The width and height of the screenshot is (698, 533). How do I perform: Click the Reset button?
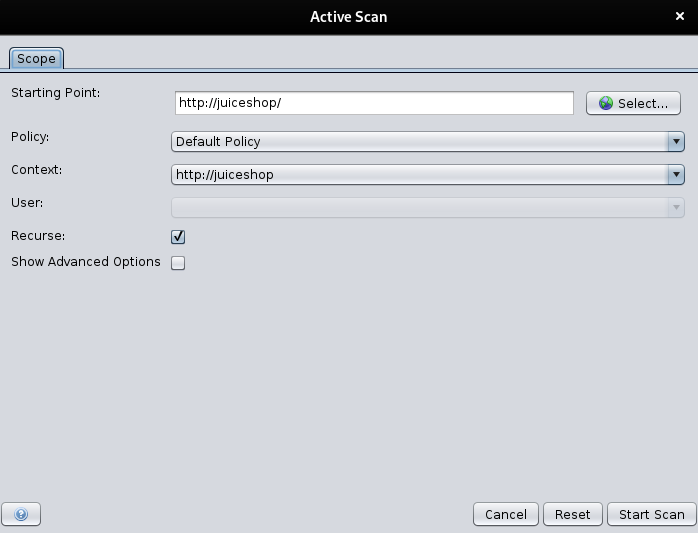pyautogui.click(x=572, y=514)
